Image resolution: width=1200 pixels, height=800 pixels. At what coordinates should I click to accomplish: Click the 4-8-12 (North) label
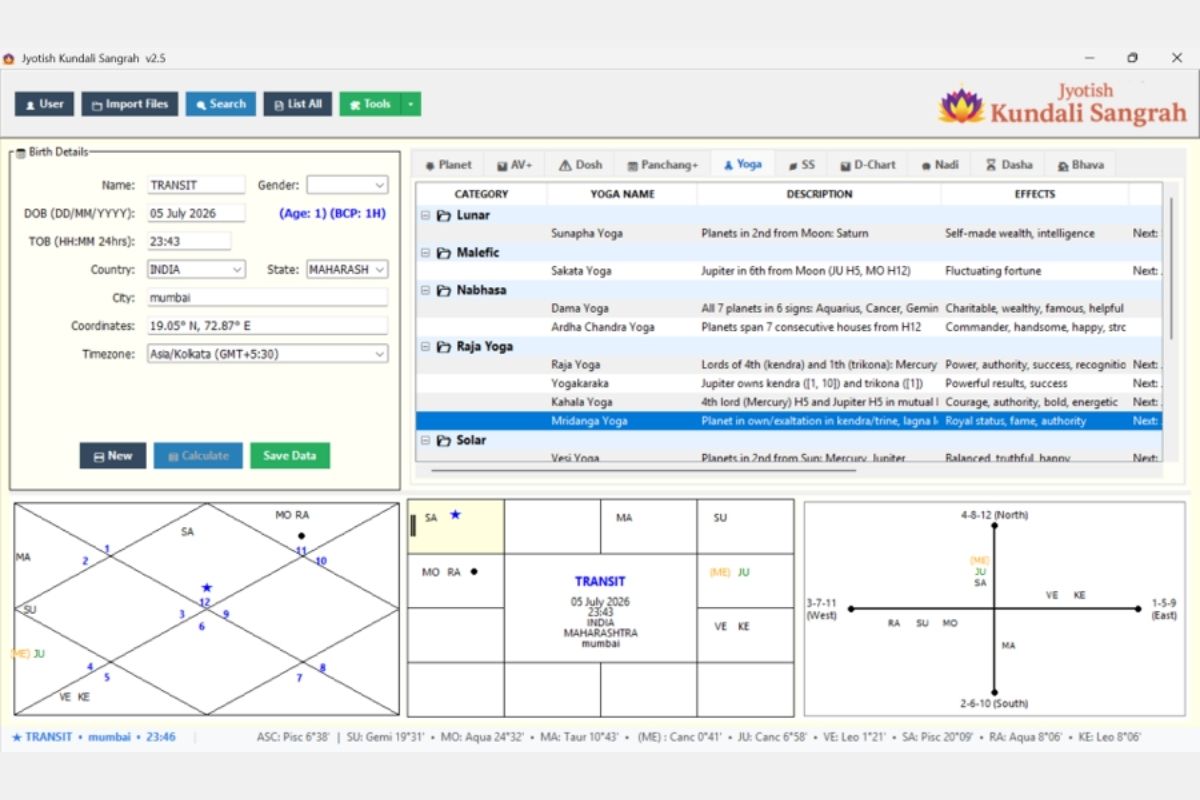994,515
